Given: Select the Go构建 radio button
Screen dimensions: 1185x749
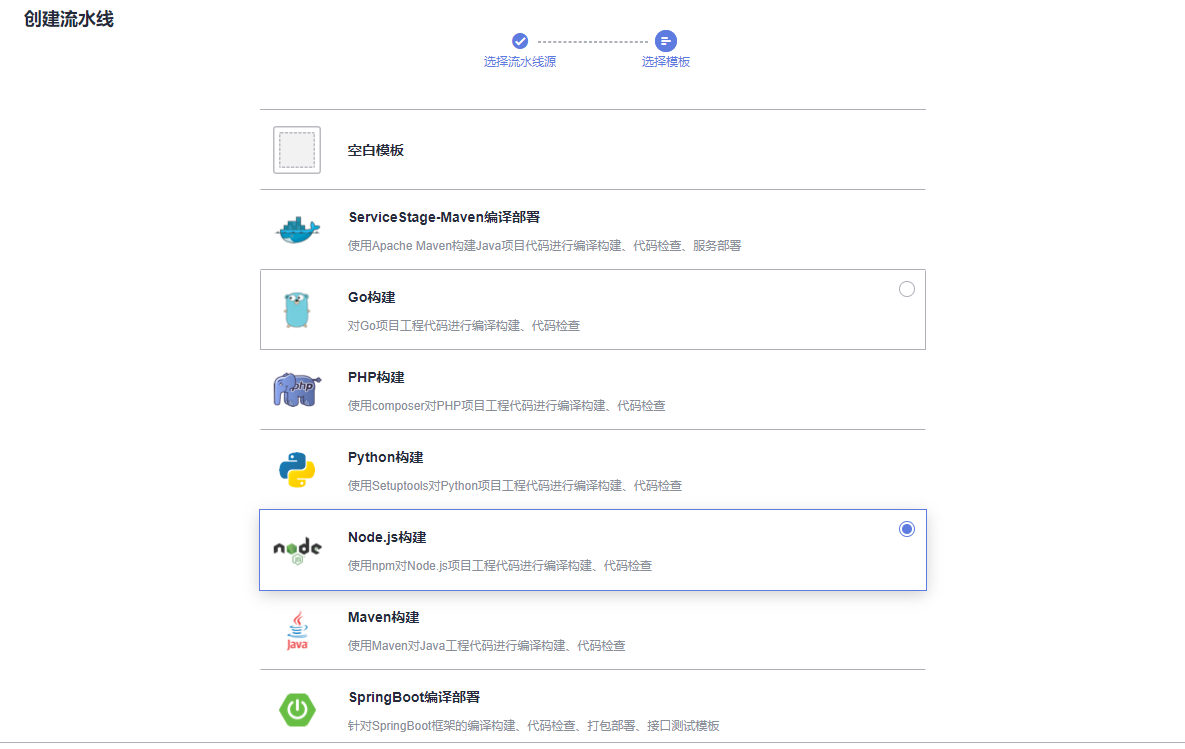Looking at the screenshot, I should tap(907, 289).
